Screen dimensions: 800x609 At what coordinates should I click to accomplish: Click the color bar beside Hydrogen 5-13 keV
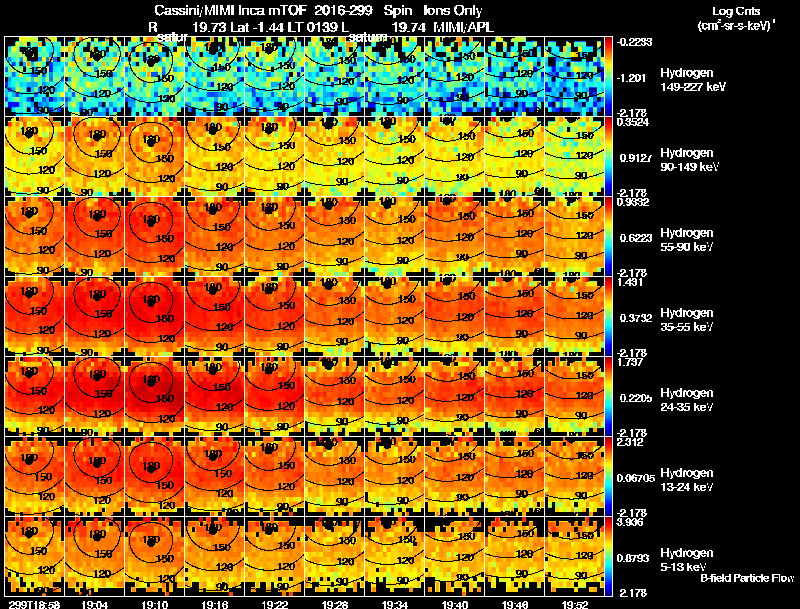(x=608, y=557)
